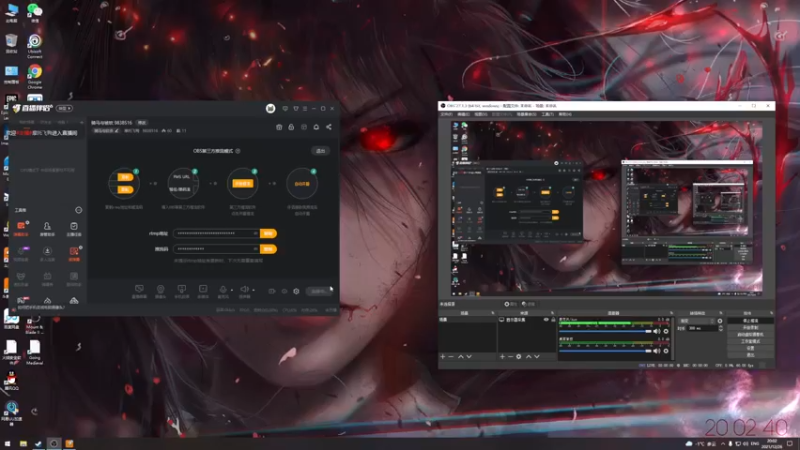Click share icon in room header
This screenshot has height=450, width=800.
pyautogui.click(x=329, y=127)
